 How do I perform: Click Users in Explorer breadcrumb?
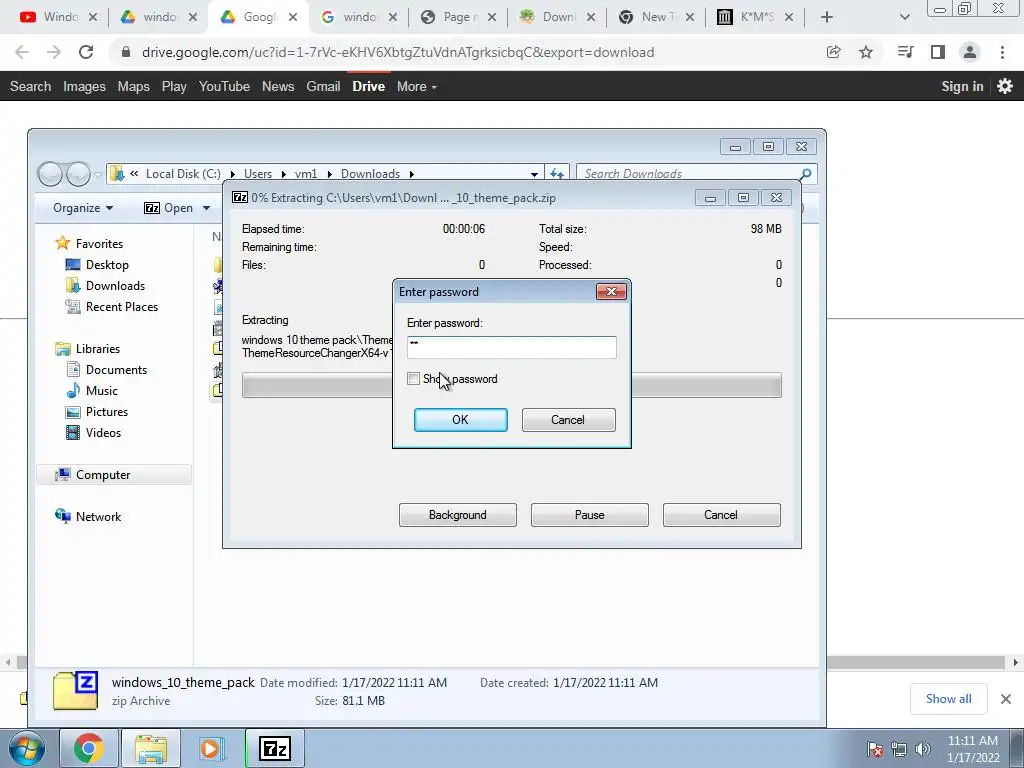click(257, 174)
